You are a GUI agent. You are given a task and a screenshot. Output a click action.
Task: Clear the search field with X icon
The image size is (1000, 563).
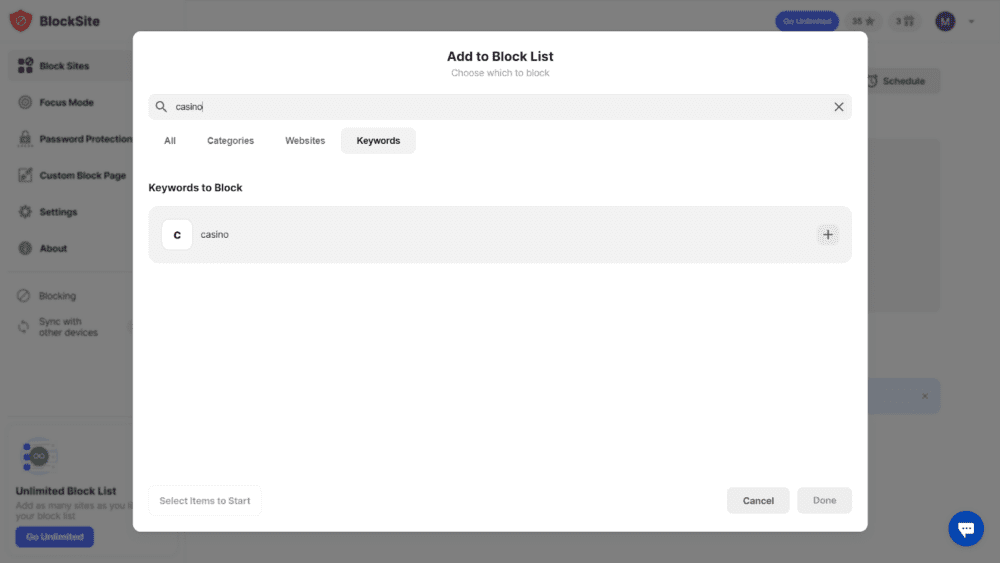pyautogui.click(x=838, y=107)
